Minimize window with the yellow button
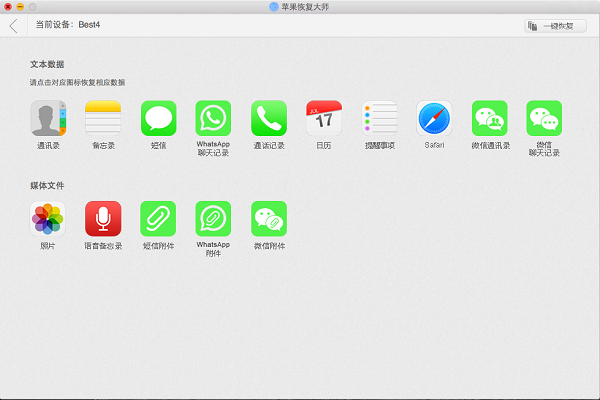Viewport: 600px width, 400px height. click(x=20, y=7)
